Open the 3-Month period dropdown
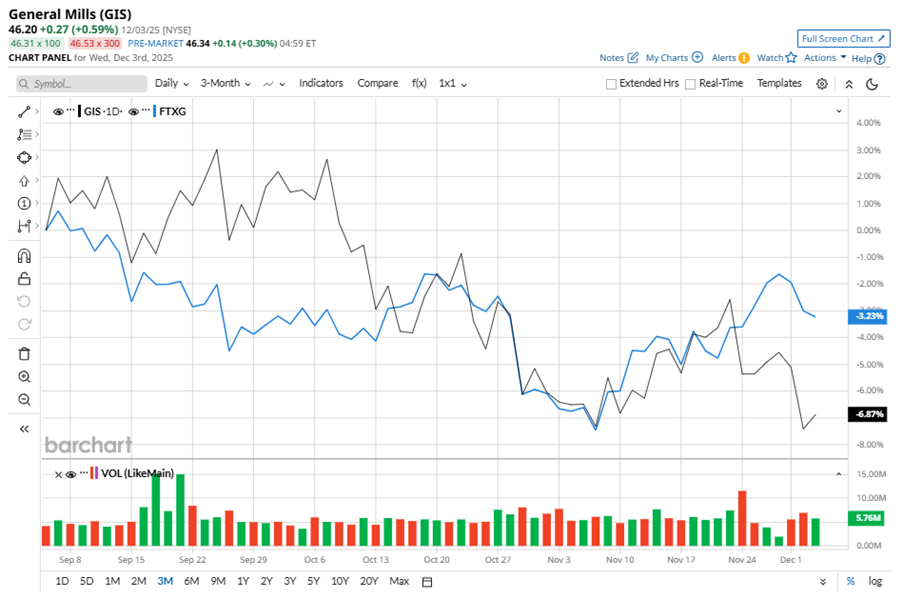The height and width of the screenshot is (599, 902). coord(226,83)
